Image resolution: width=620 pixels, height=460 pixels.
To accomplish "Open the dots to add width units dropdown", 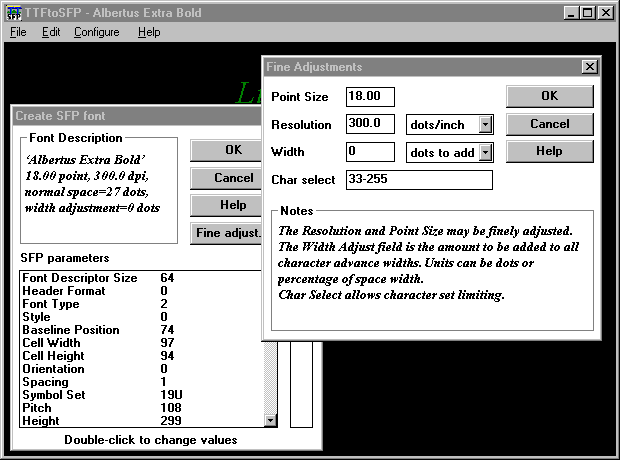I will tap(485, 152).
